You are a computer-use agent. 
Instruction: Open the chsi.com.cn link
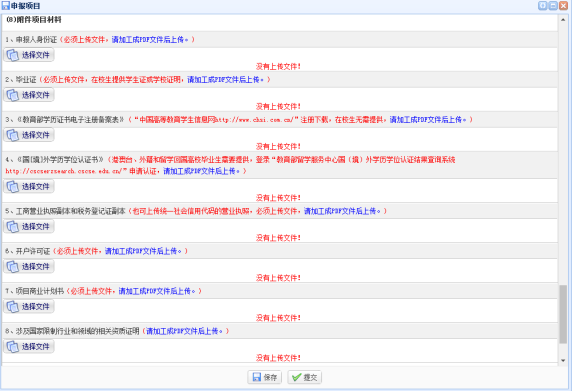254,120
